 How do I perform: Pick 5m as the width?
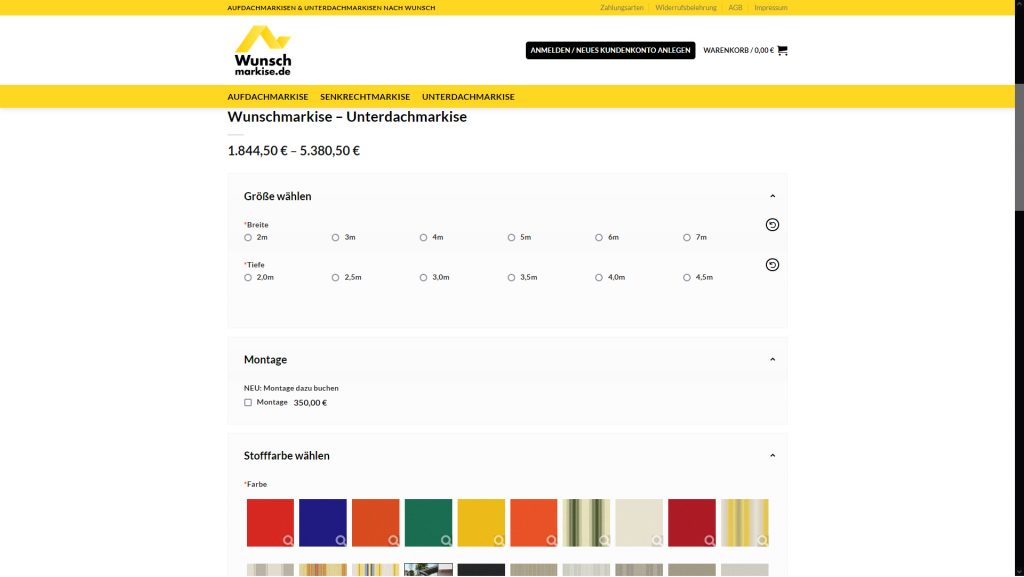[x=511, y=238]
